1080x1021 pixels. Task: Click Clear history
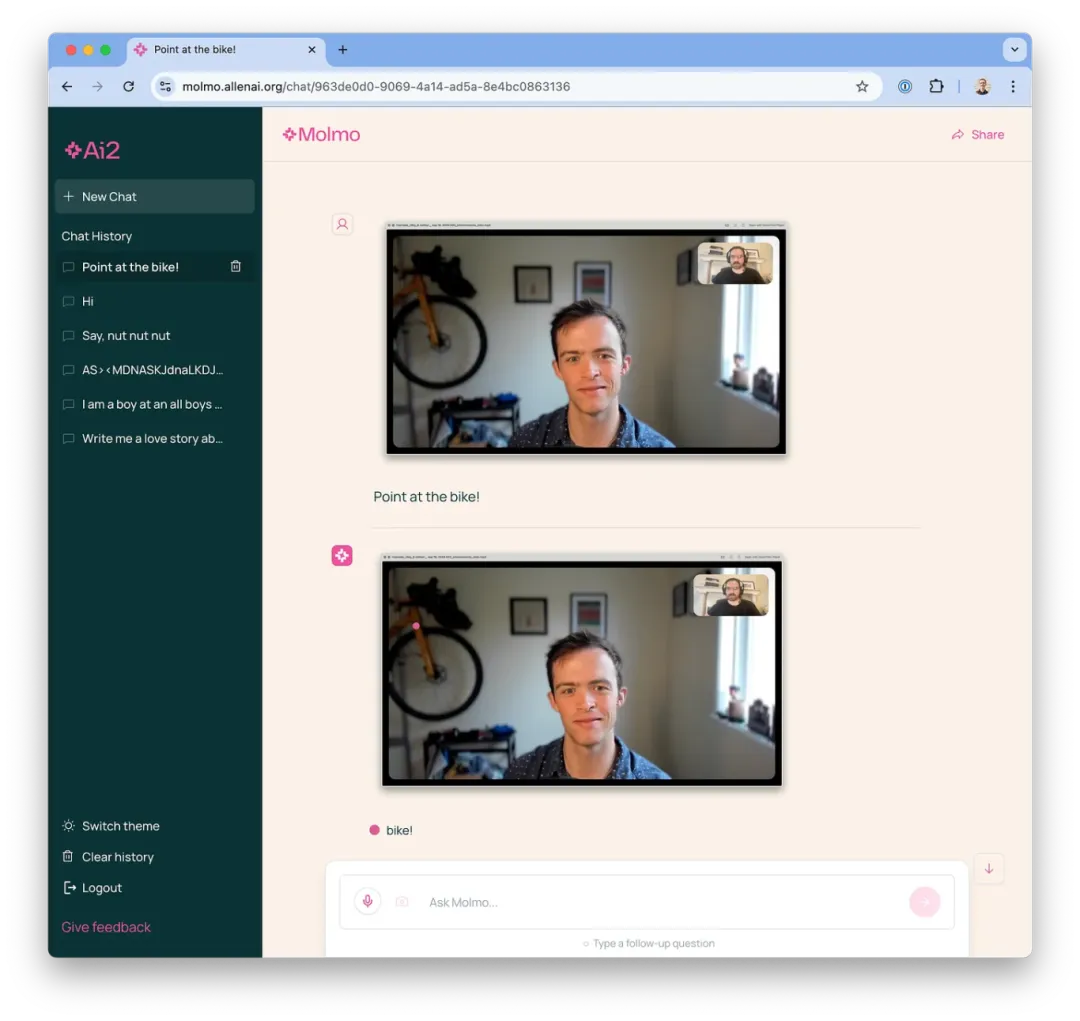pos(108,857)
